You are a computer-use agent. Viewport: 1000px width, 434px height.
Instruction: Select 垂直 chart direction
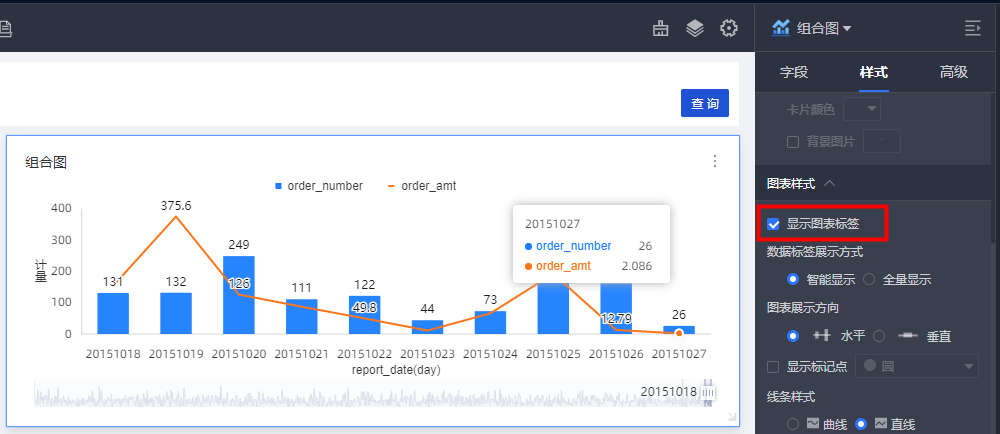(x=880, y=336)
